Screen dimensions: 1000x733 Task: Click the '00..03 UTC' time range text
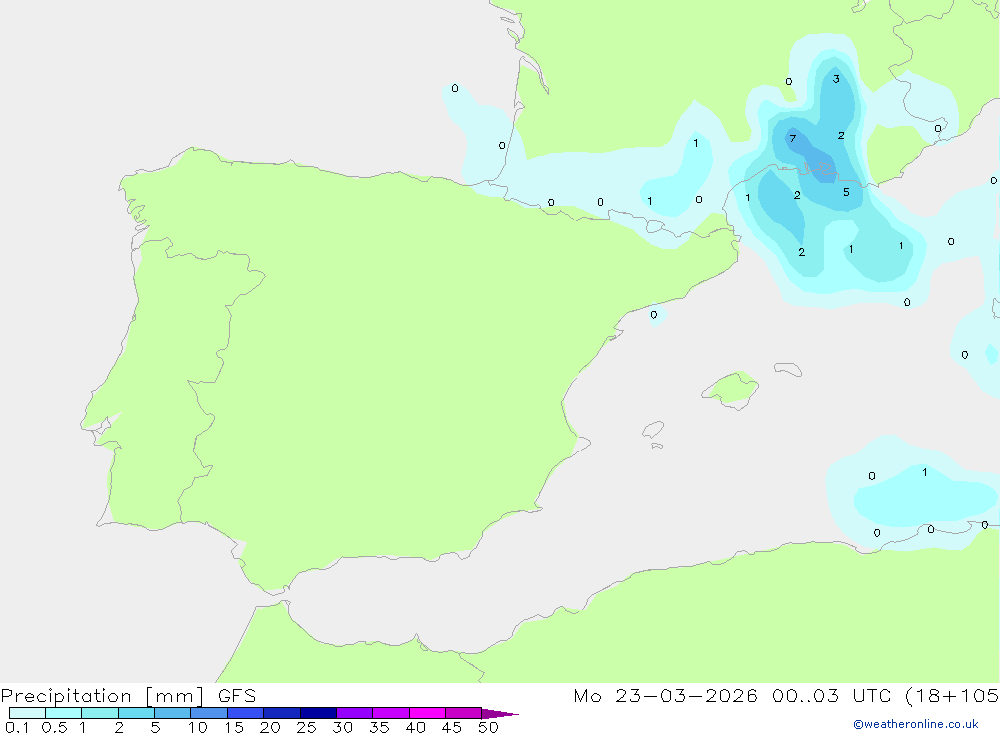[830, 695]
